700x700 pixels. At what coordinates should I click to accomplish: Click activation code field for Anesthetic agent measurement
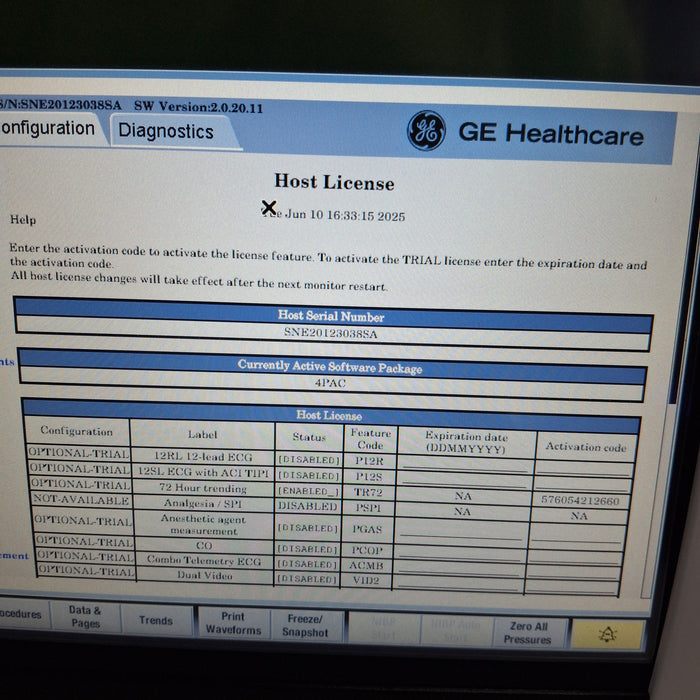click(577, 534)
